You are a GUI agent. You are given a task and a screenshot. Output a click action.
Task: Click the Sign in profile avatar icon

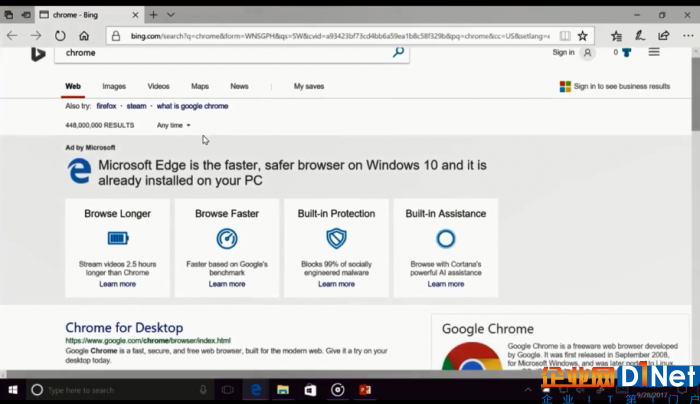(x=588, y=53)
